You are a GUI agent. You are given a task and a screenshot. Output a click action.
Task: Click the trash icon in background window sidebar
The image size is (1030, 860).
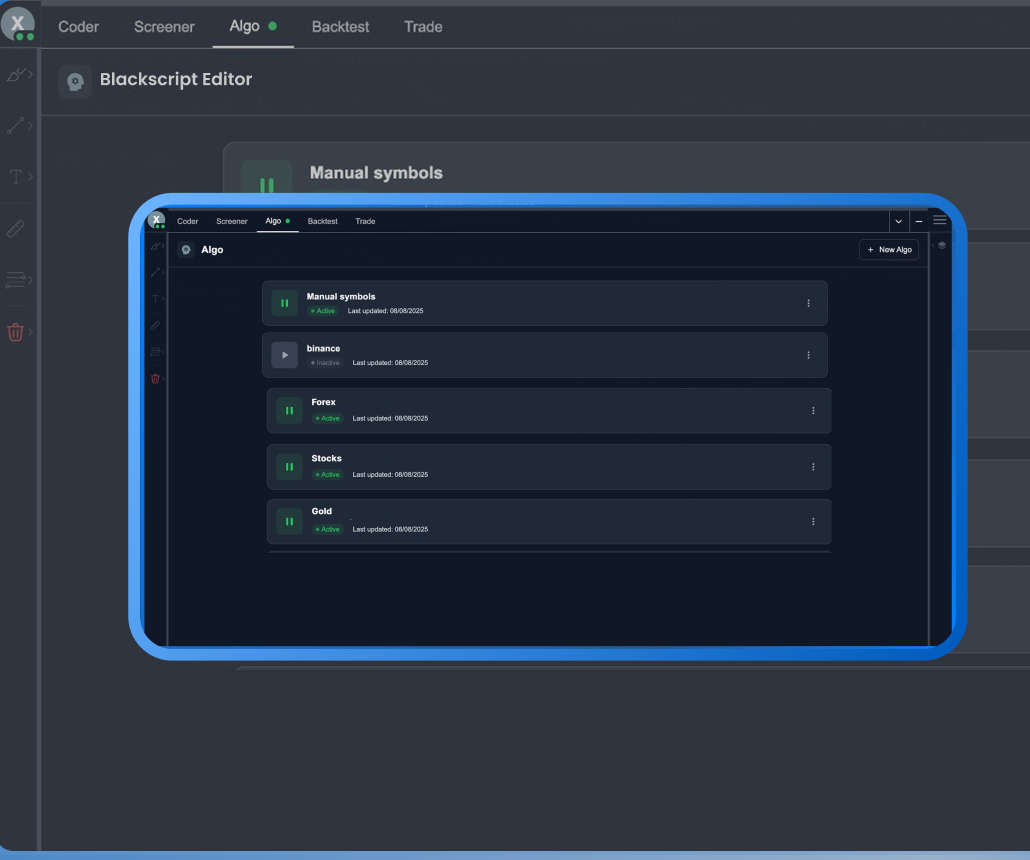16,332
